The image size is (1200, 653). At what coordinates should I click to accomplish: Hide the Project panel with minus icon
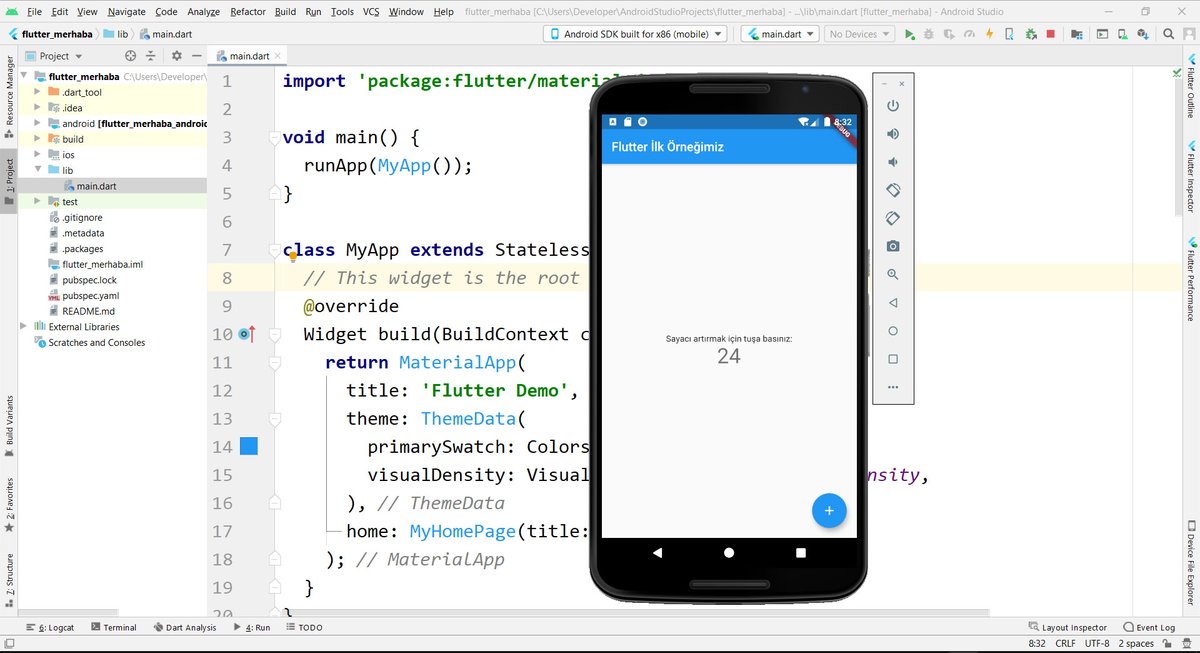pos(195,56)
